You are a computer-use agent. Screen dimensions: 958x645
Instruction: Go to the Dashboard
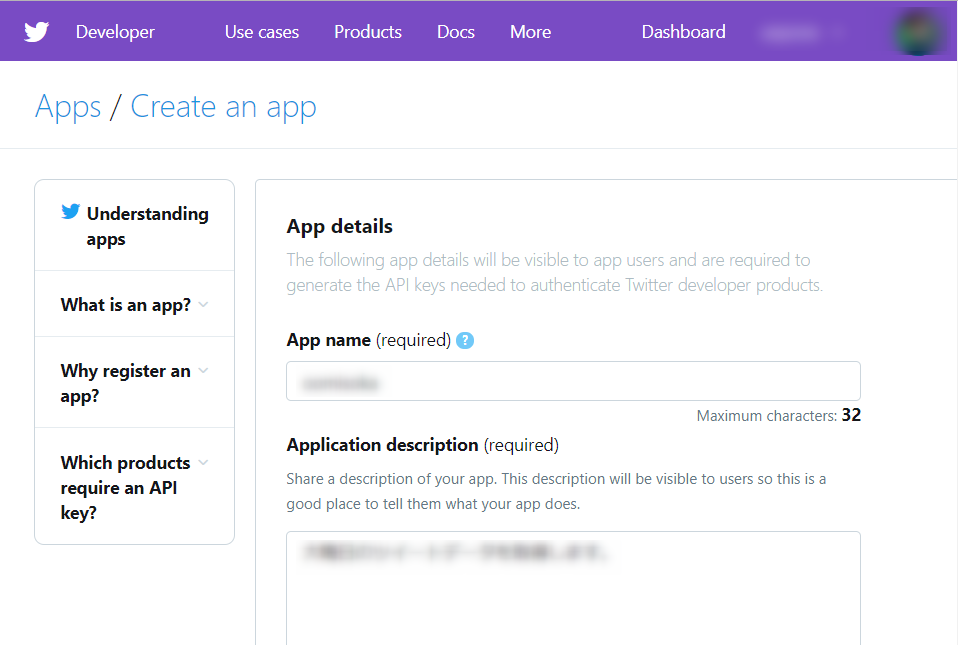click(x=683, y=32)
